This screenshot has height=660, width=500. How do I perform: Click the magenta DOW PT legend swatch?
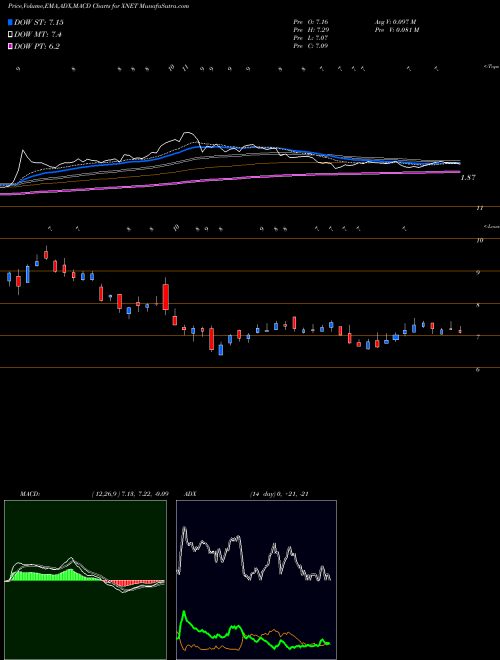10,46
